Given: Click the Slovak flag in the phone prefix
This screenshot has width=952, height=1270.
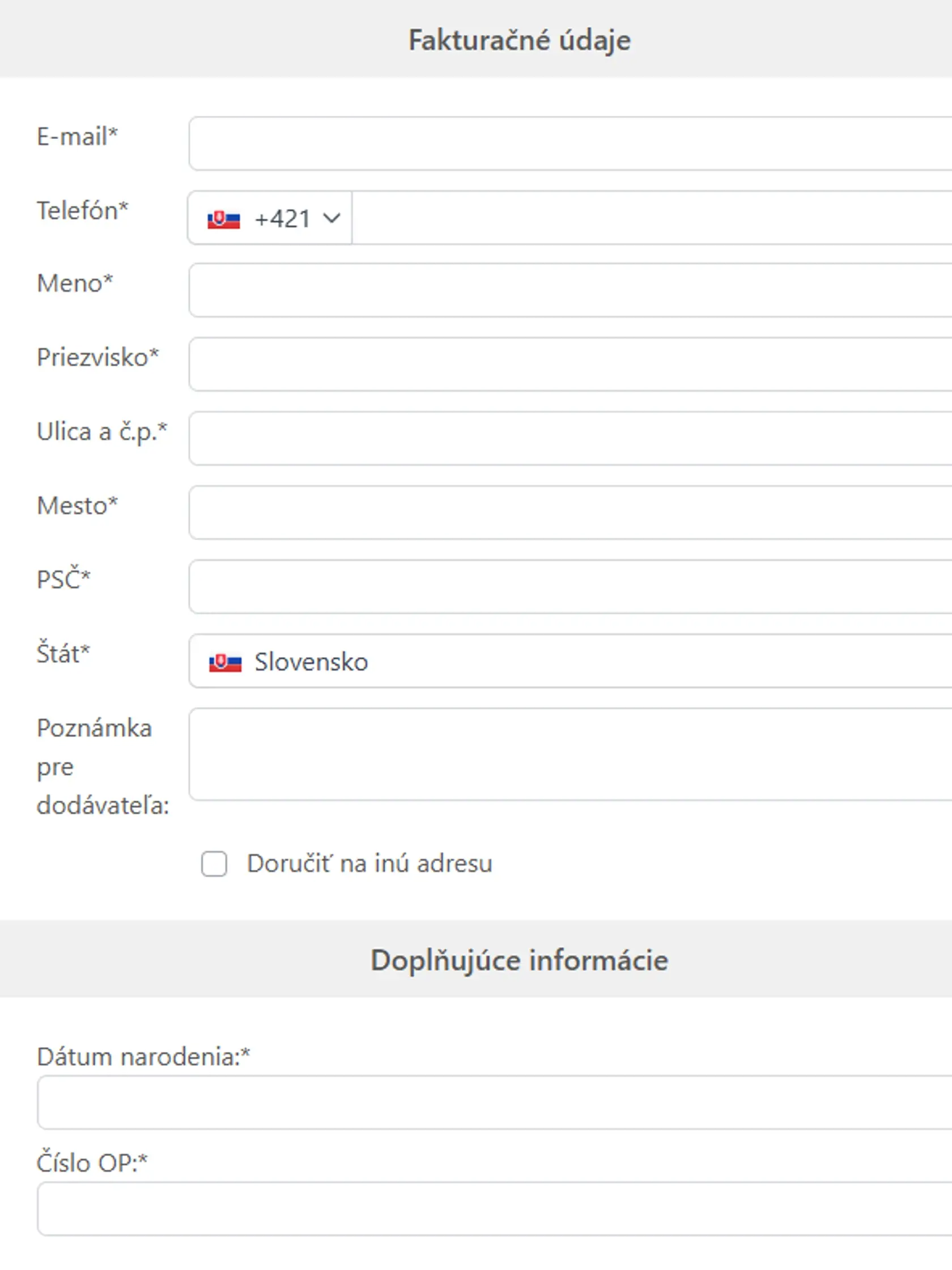Looking at the screenshot, I should click(x=224, y=219).
